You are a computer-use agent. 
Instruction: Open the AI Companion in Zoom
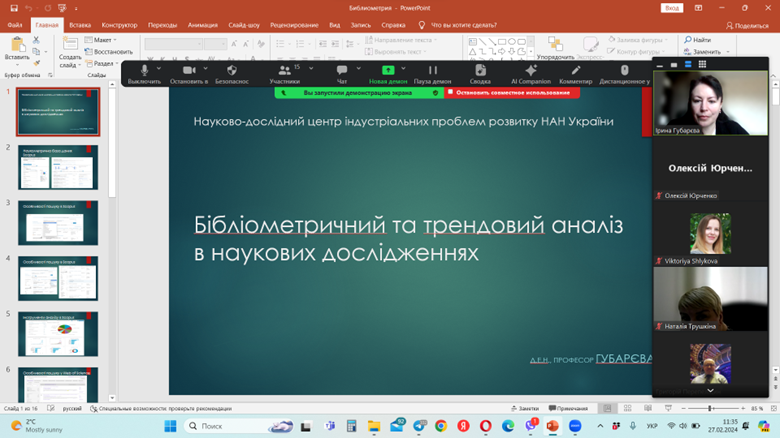tap(531, 73)
